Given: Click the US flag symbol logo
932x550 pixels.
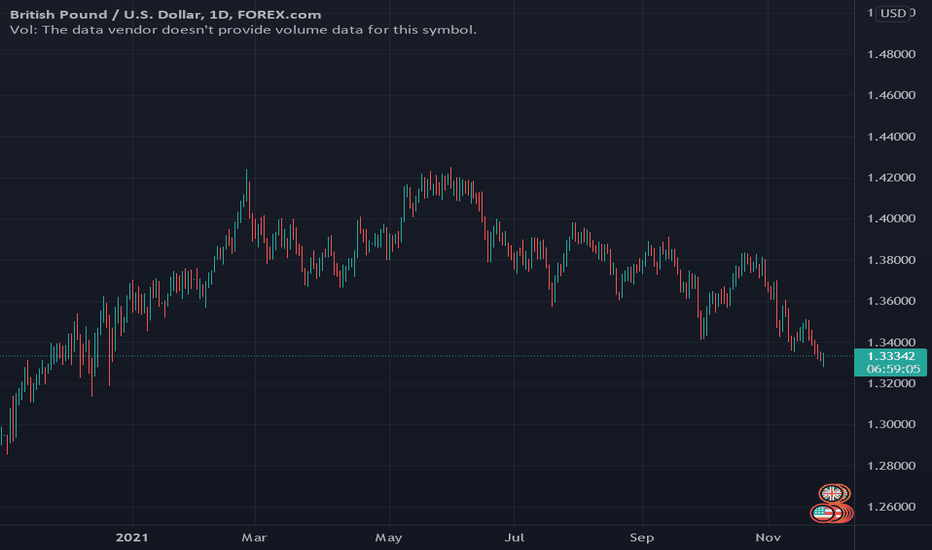Looking at the screenshot, I should coord(824,513).
